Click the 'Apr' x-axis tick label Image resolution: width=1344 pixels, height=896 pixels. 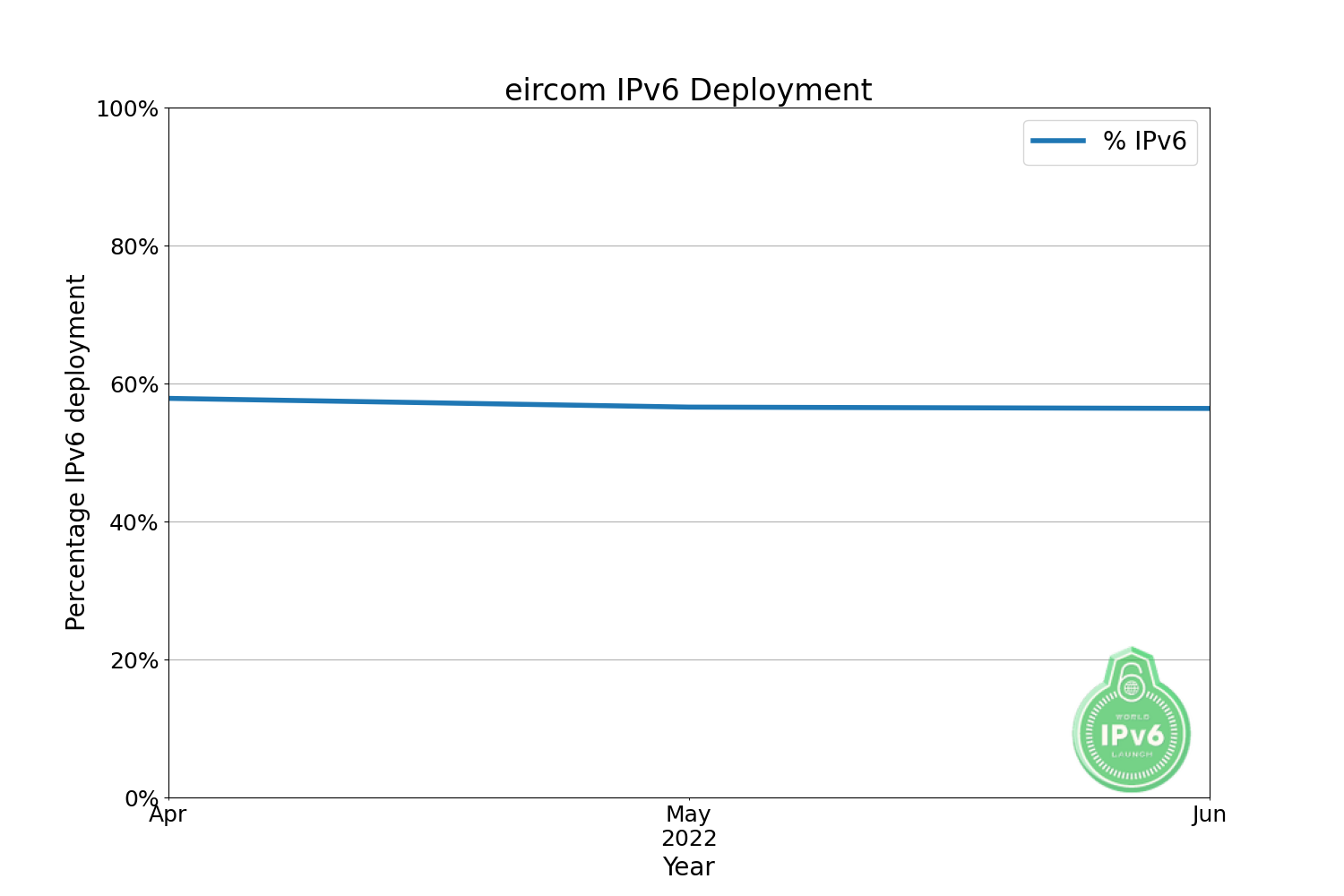point(168,814)
